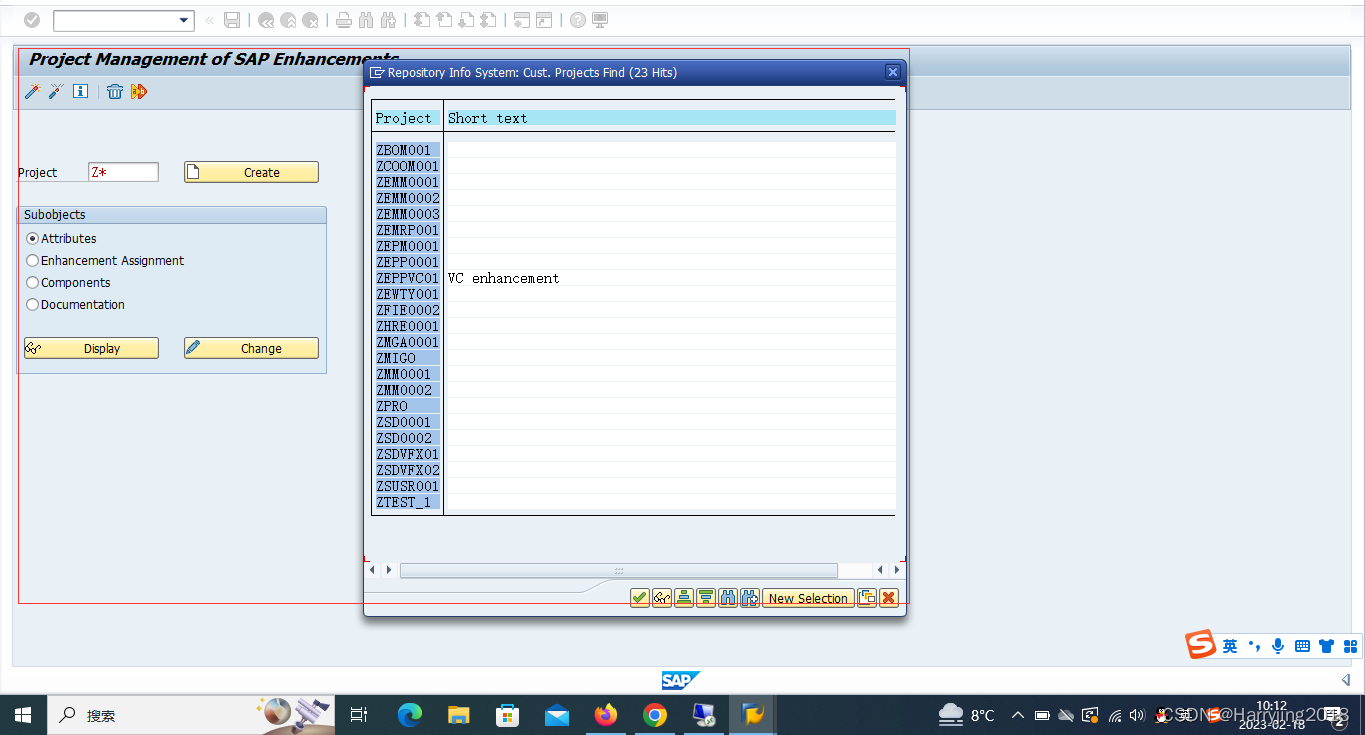The height and width of the screenshot is (735, 1365).
Task: Select project ZEMM0002 in the list
Action: point(408,198)
